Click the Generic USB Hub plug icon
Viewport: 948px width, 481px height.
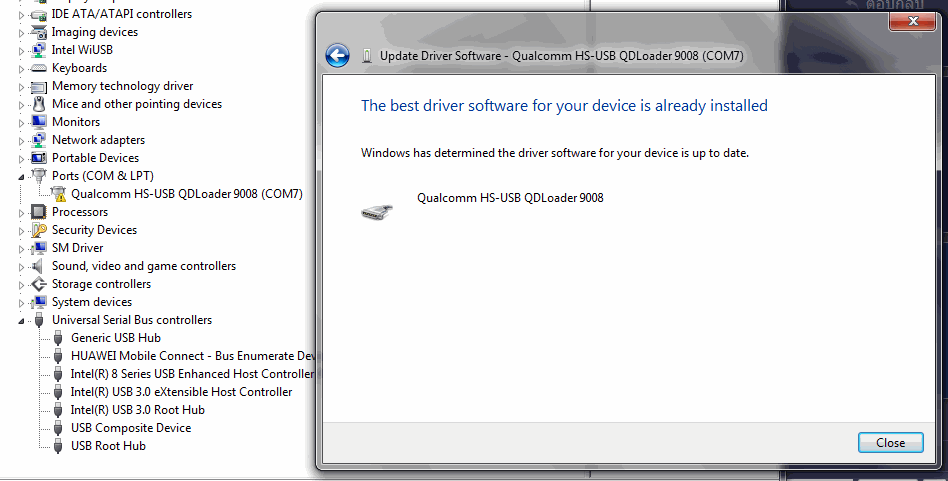tap(58, 338)
